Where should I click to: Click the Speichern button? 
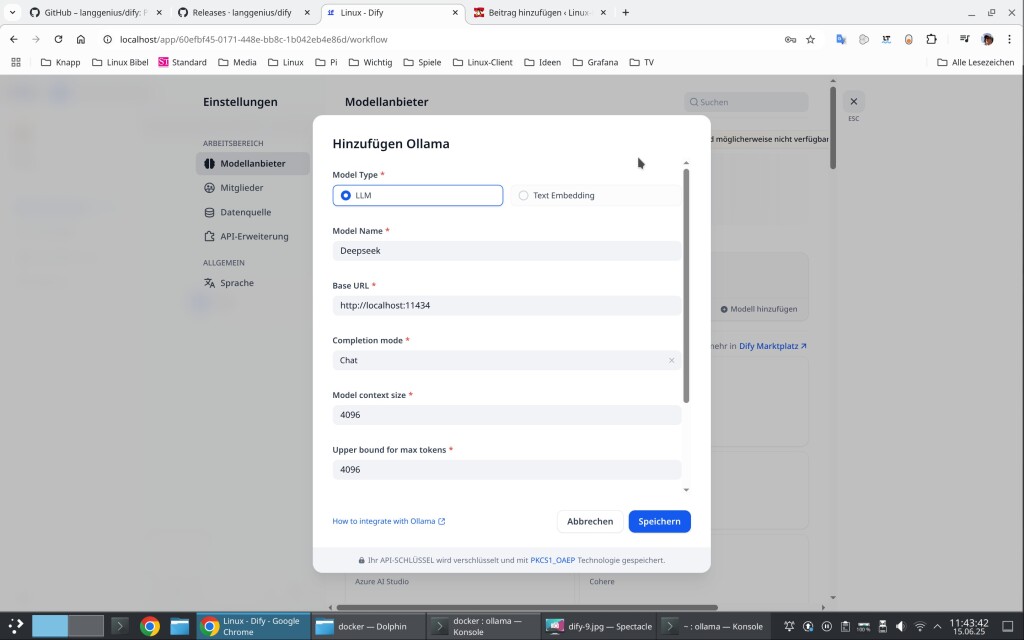(x=659, y=521)
